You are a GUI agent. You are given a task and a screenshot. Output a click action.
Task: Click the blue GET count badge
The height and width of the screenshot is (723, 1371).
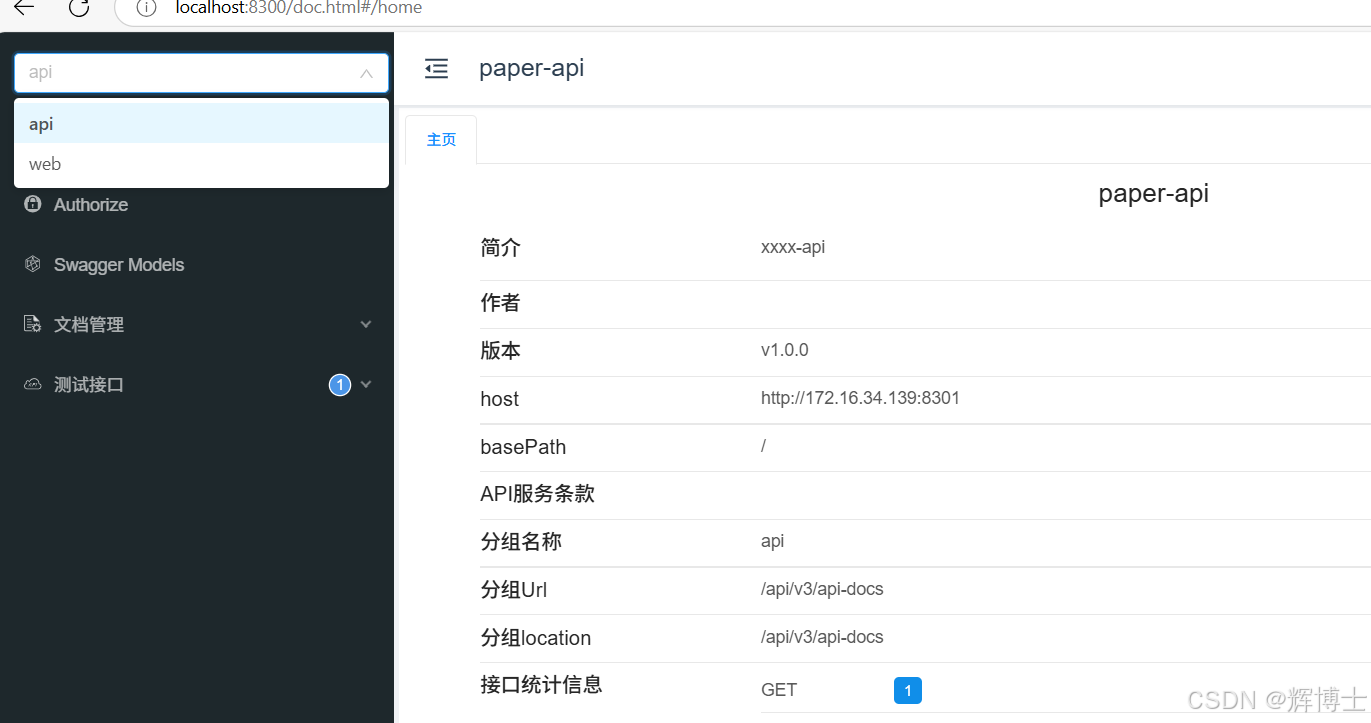pos(907,690)
